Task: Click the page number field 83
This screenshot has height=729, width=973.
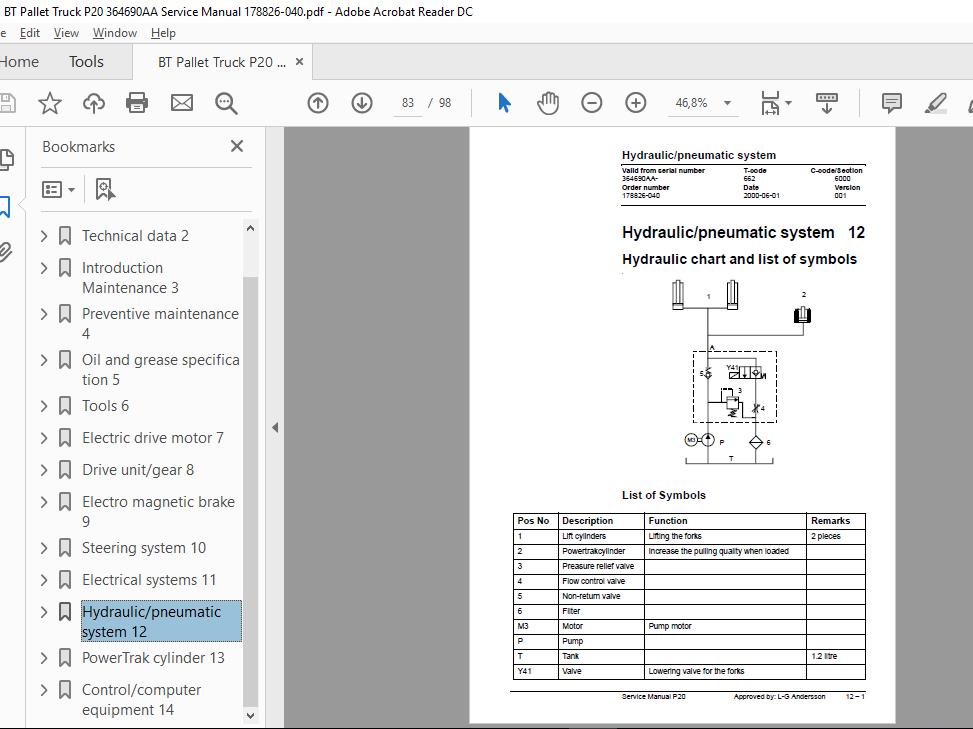Action: [408, 103]
